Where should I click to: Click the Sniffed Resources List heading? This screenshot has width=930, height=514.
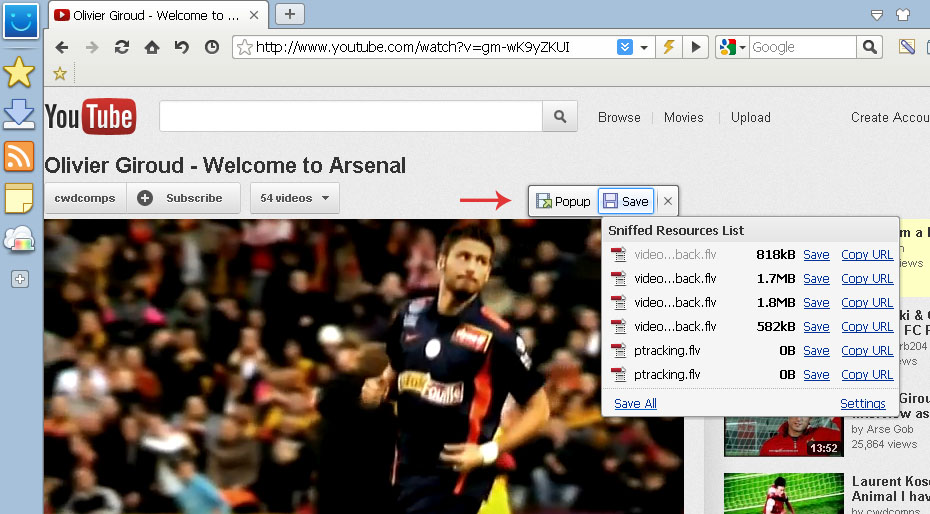pos(676,231)
